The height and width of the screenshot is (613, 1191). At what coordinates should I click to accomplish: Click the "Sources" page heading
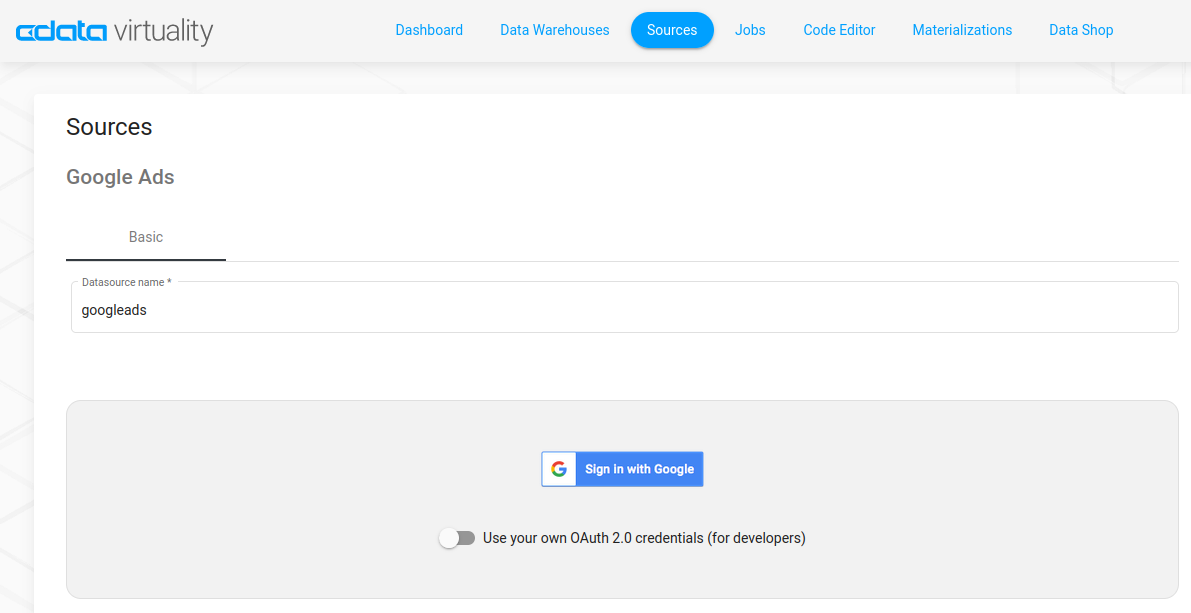pyautogui.click(x=108, y=127)
